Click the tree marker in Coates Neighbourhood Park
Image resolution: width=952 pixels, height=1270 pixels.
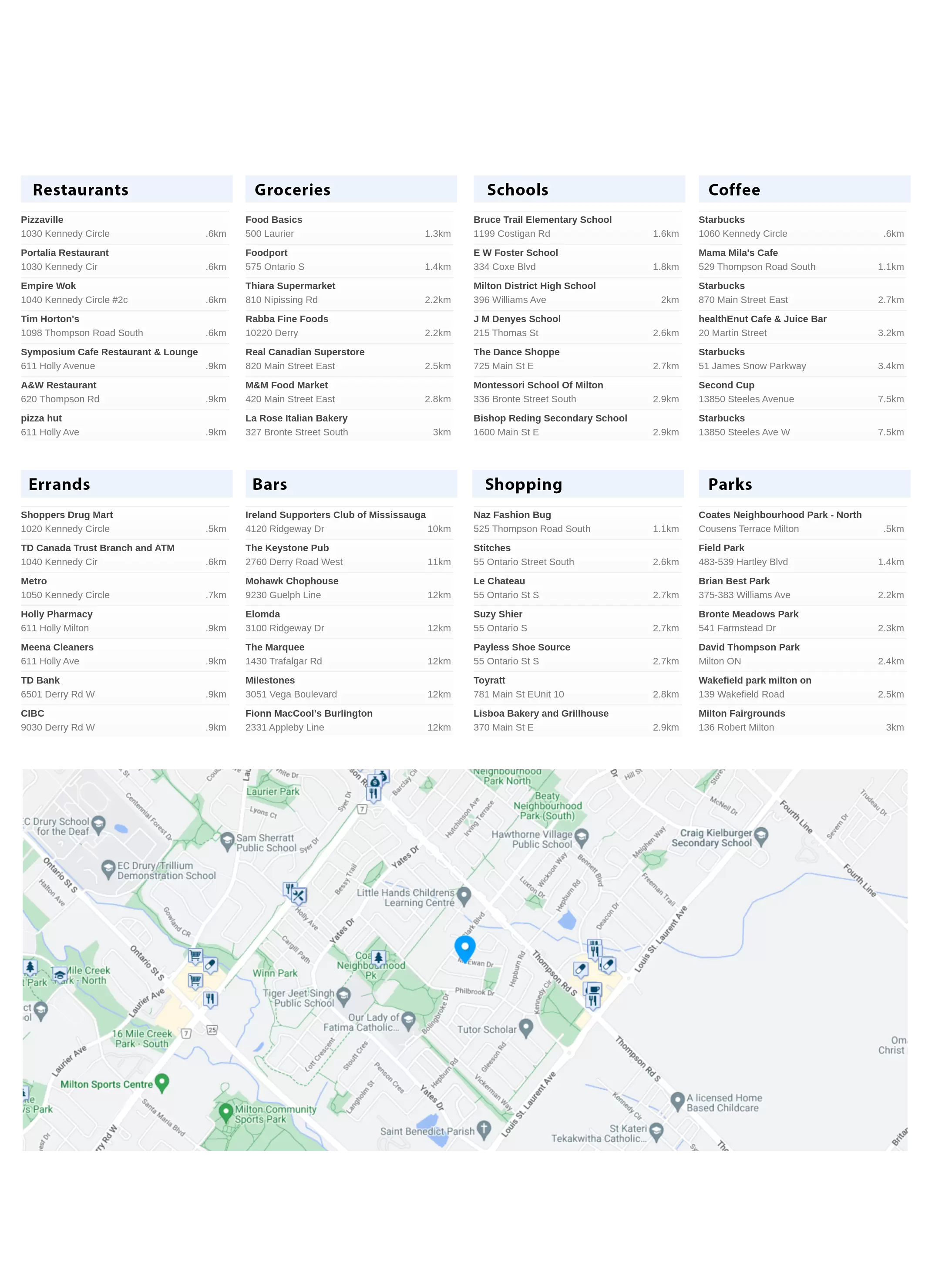coord(378,957)
